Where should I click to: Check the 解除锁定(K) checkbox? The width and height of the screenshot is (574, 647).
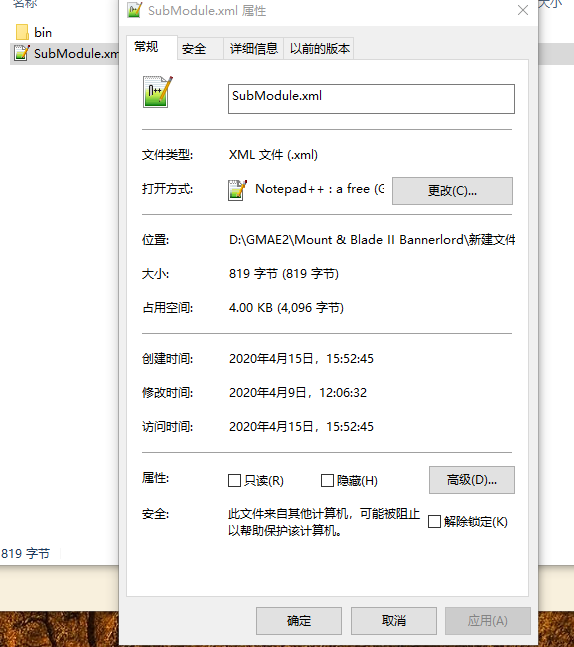pos(434,522)
